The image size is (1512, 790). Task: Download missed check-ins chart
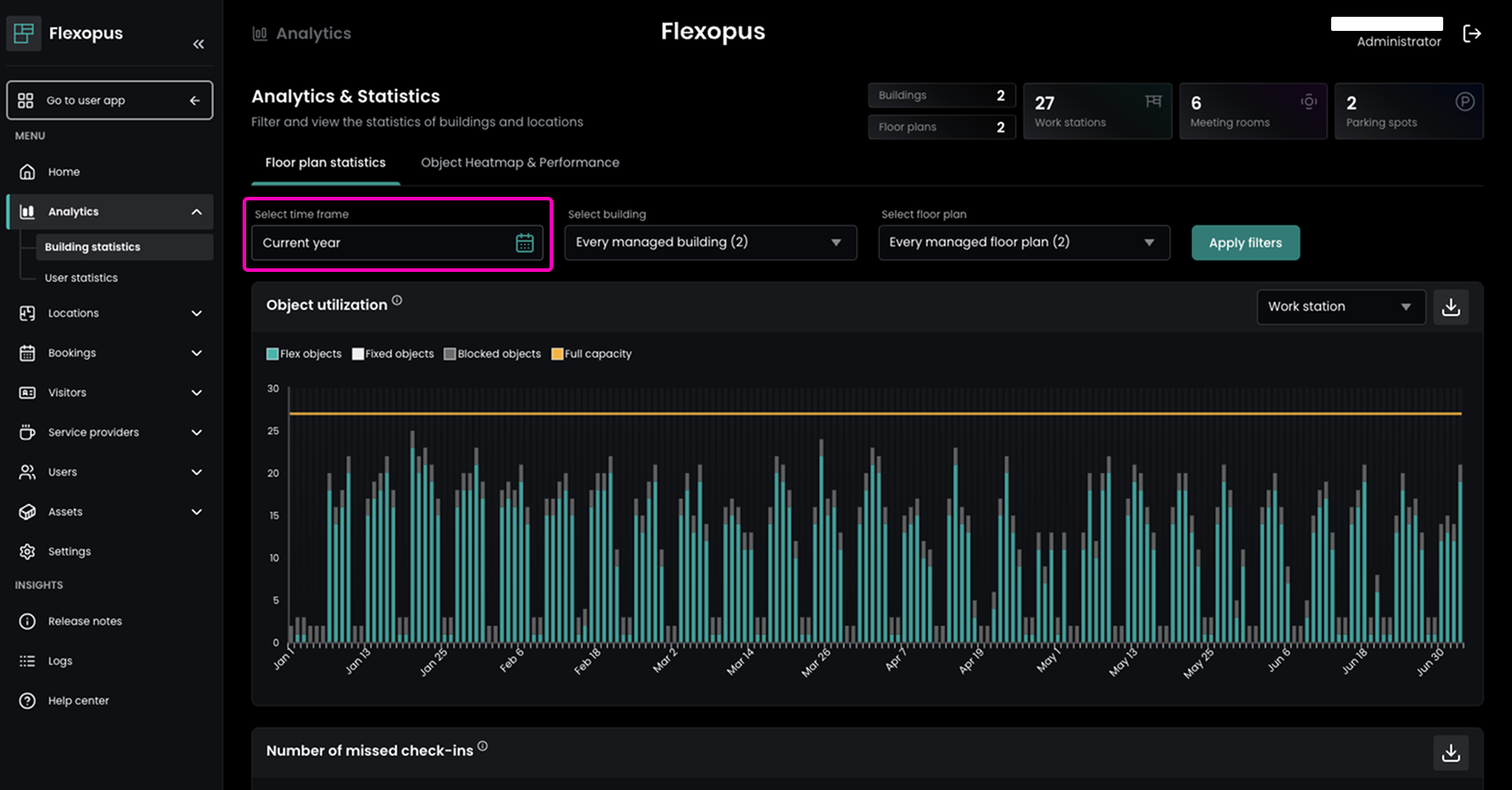(x=1450, y=752)
